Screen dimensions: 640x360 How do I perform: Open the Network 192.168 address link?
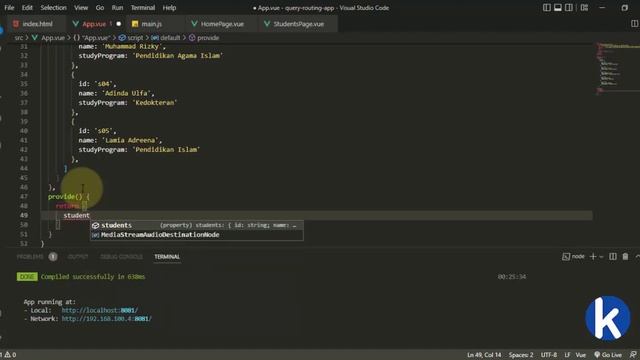coord(107,319)
